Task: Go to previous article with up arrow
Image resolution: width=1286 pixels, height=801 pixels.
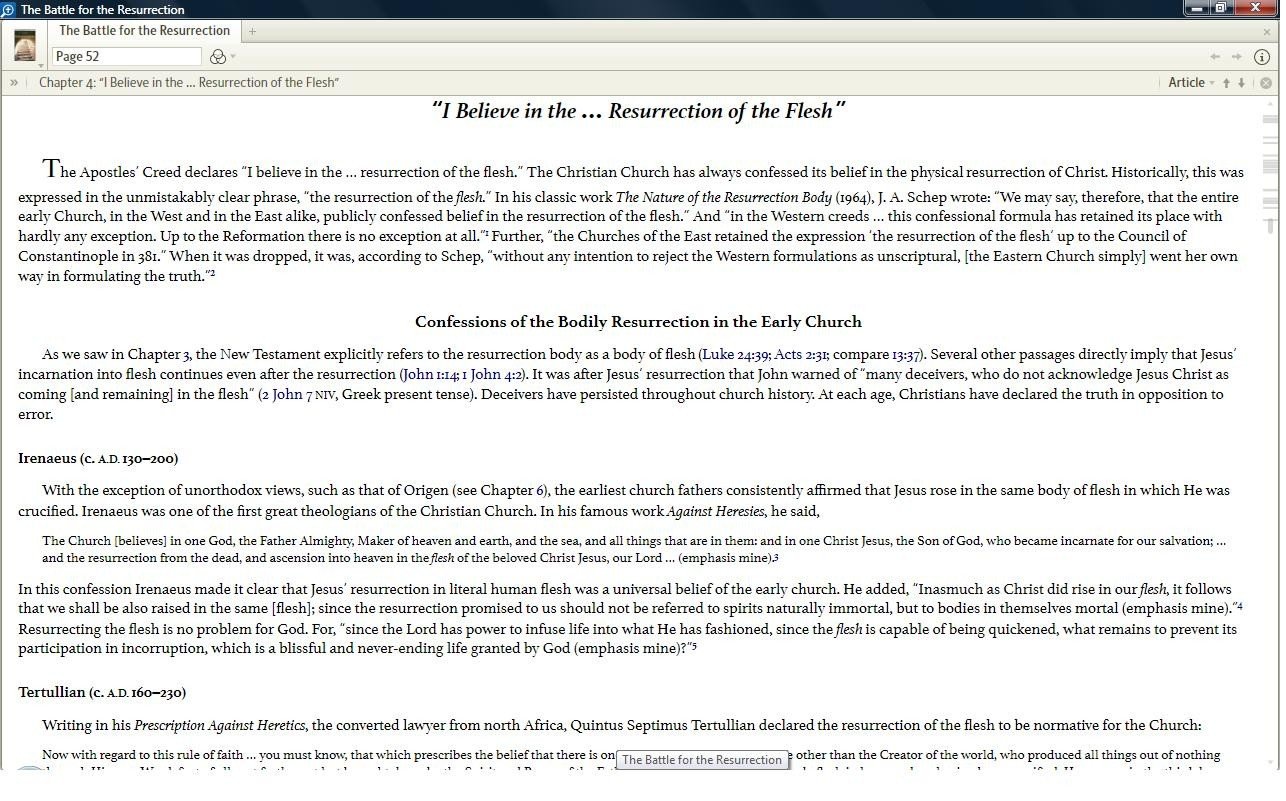Action: pyautogui.click(x=1226, y=83)
